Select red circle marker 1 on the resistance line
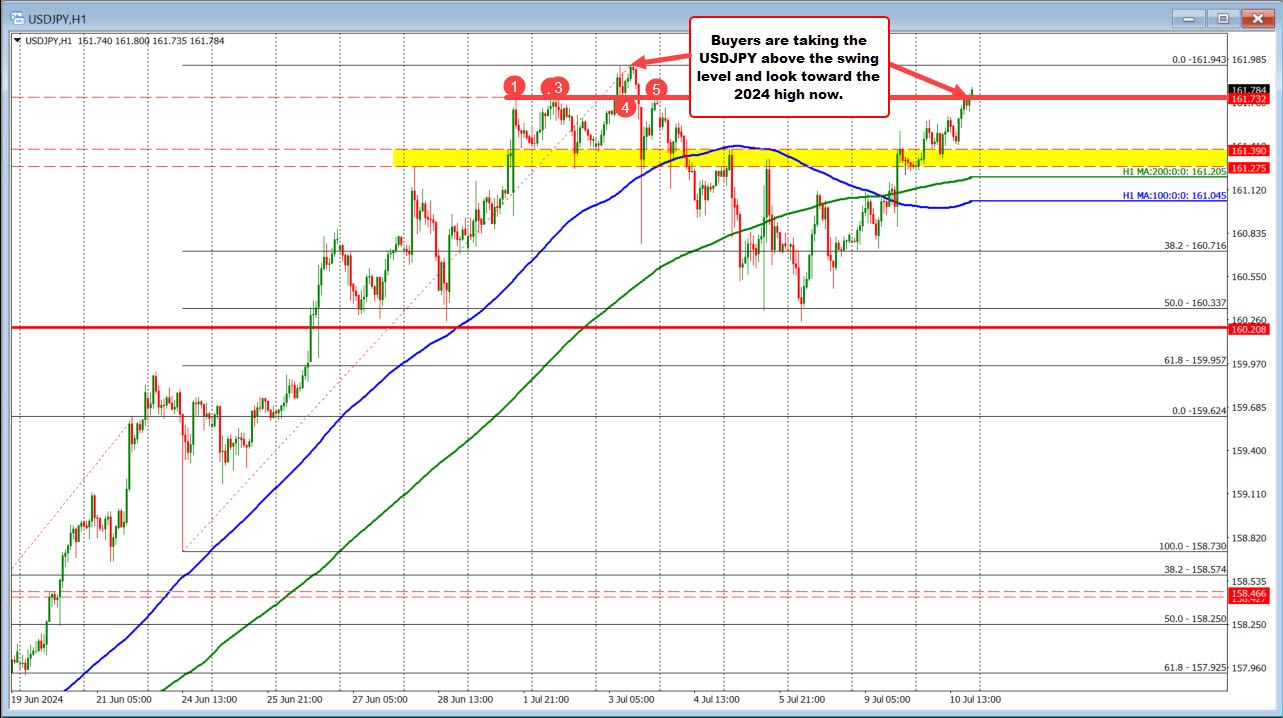The height and width of the screenshot is (718, 1283). point(516,88)
